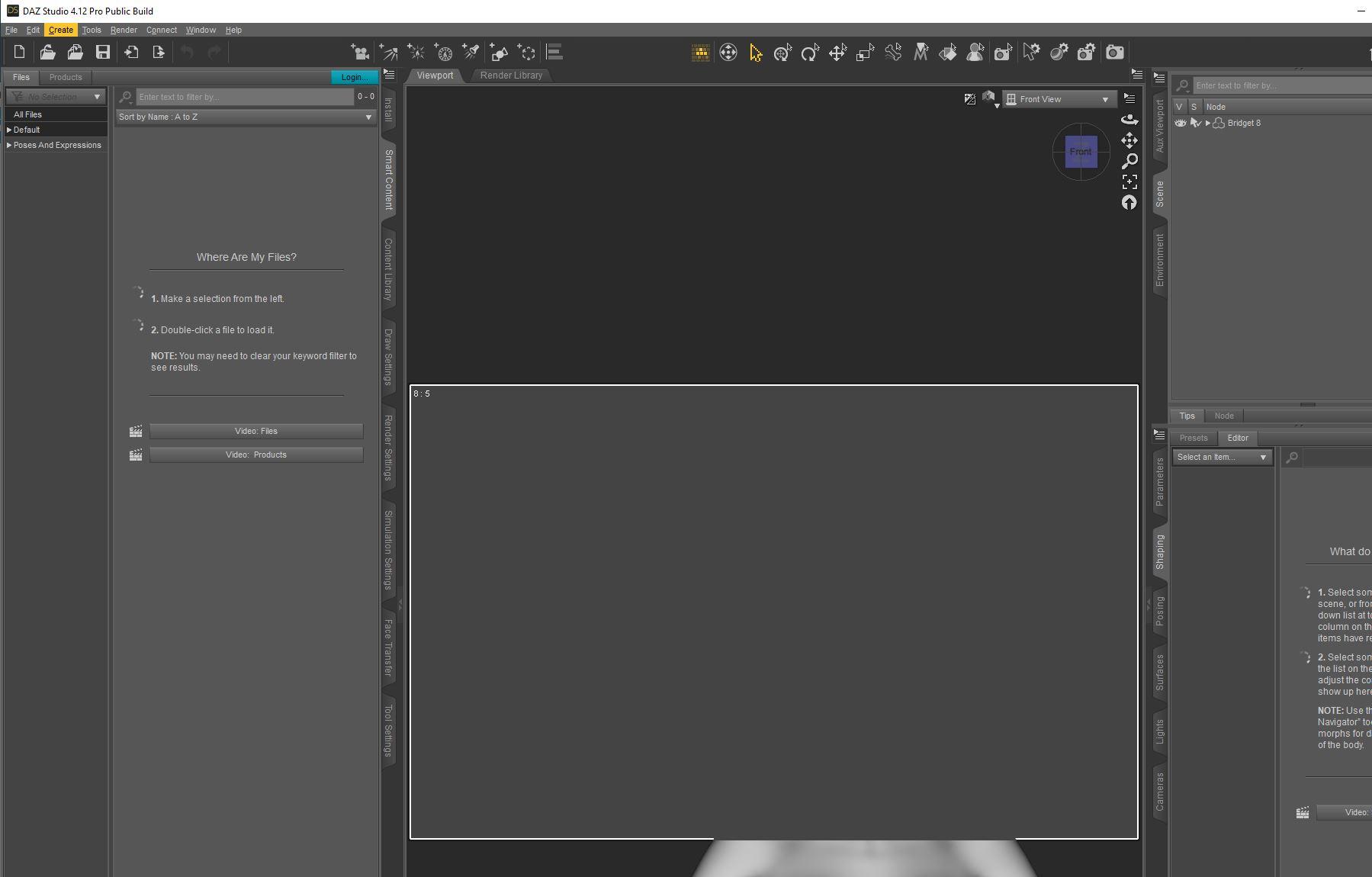Click the Video: Files button
1372x877 pixels.
[256, 431]
